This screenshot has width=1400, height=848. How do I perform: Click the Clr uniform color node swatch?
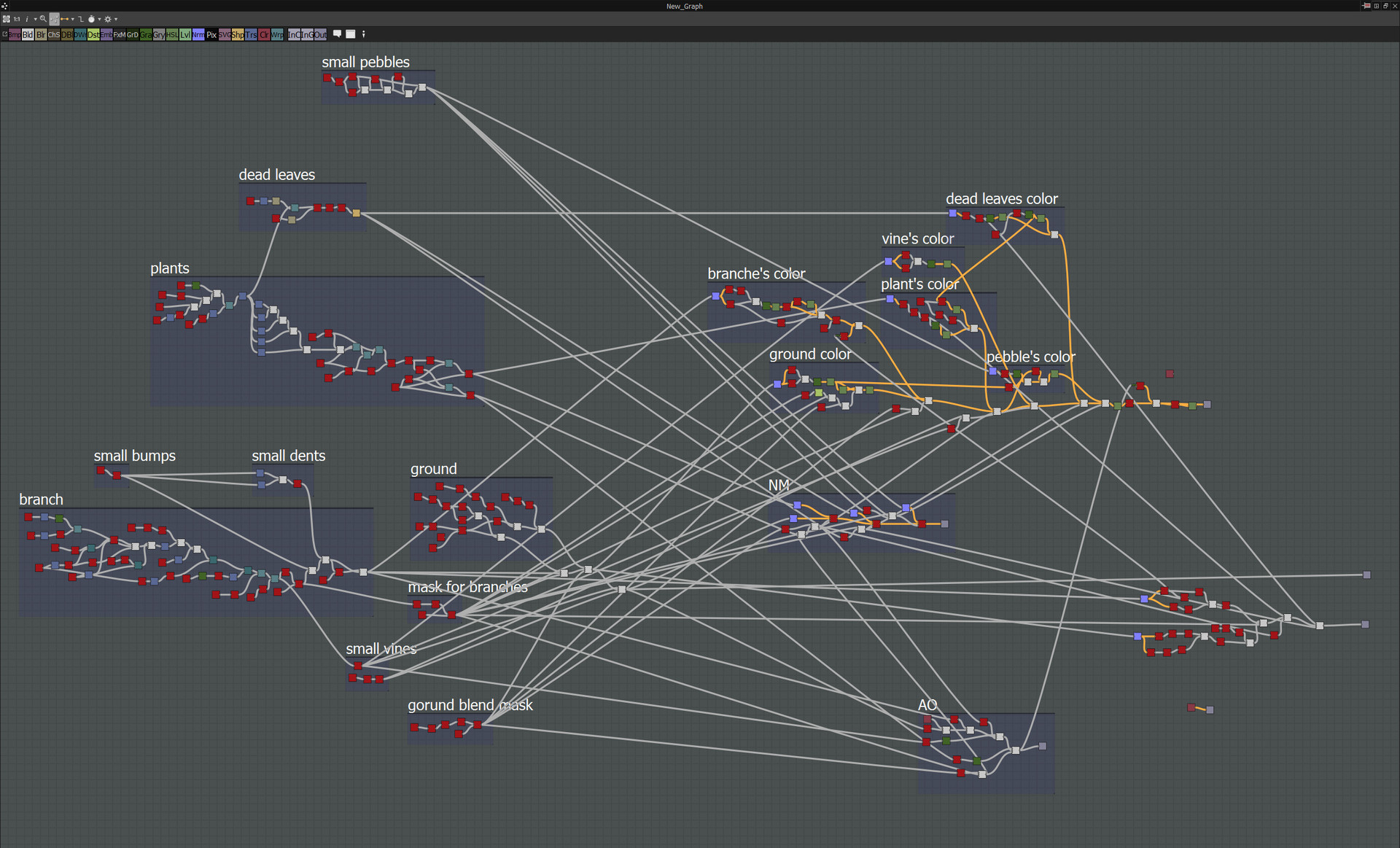(264, 34)
